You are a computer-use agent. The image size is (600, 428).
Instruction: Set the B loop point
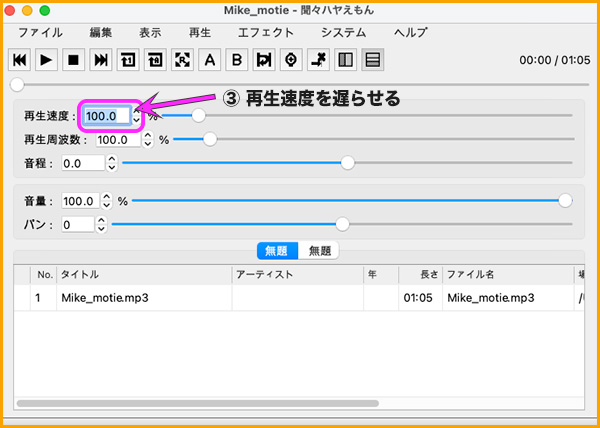(237, 60)
